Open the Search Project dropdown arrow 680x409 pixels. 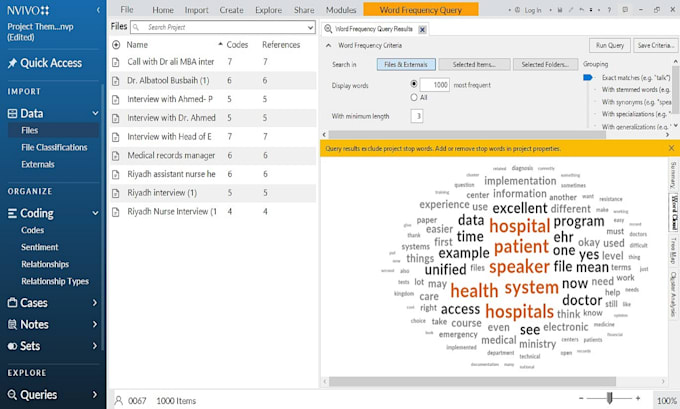pyautogui.click(x=311, y=27)
